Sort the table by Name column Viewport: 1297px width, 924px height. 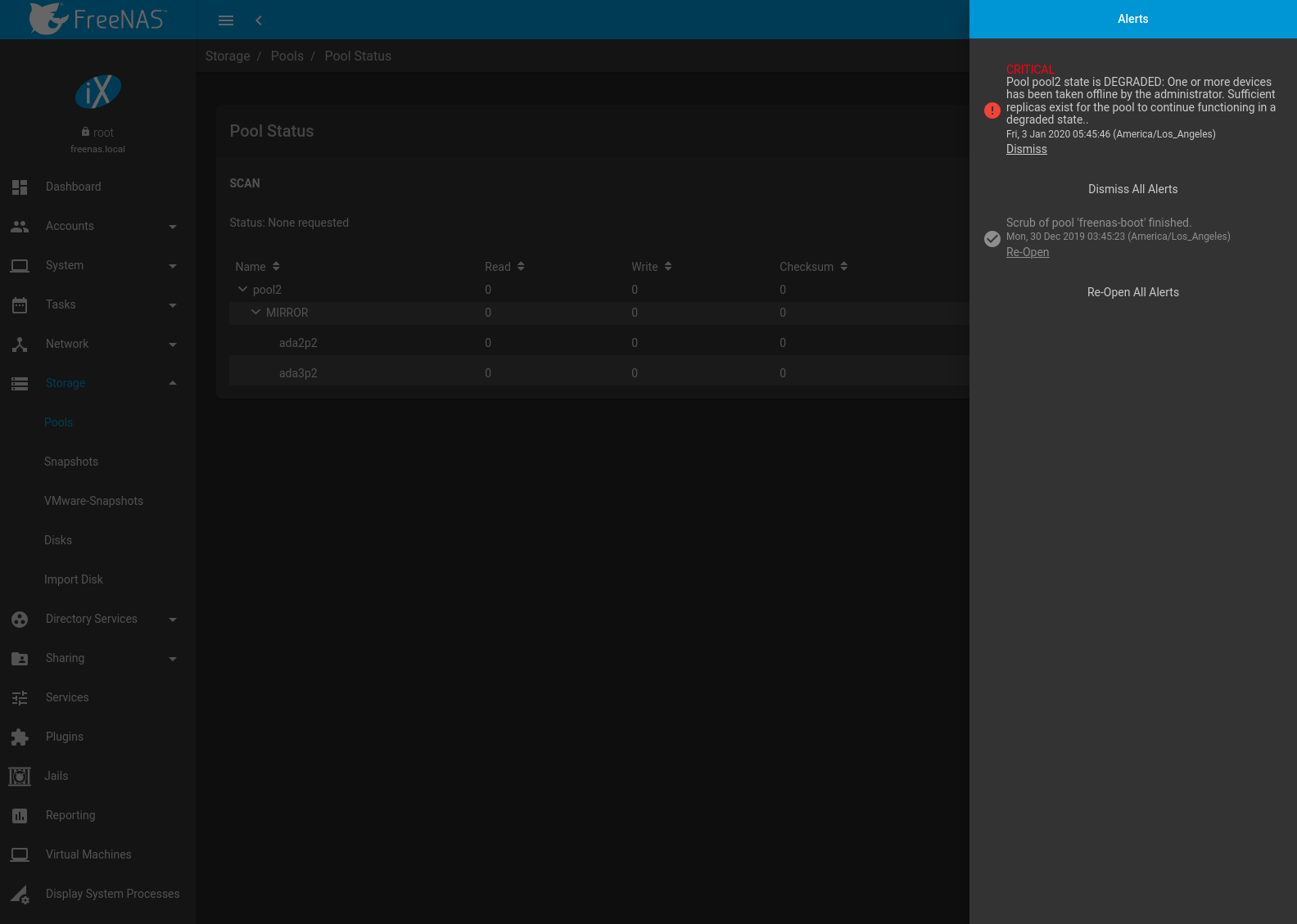276,267
